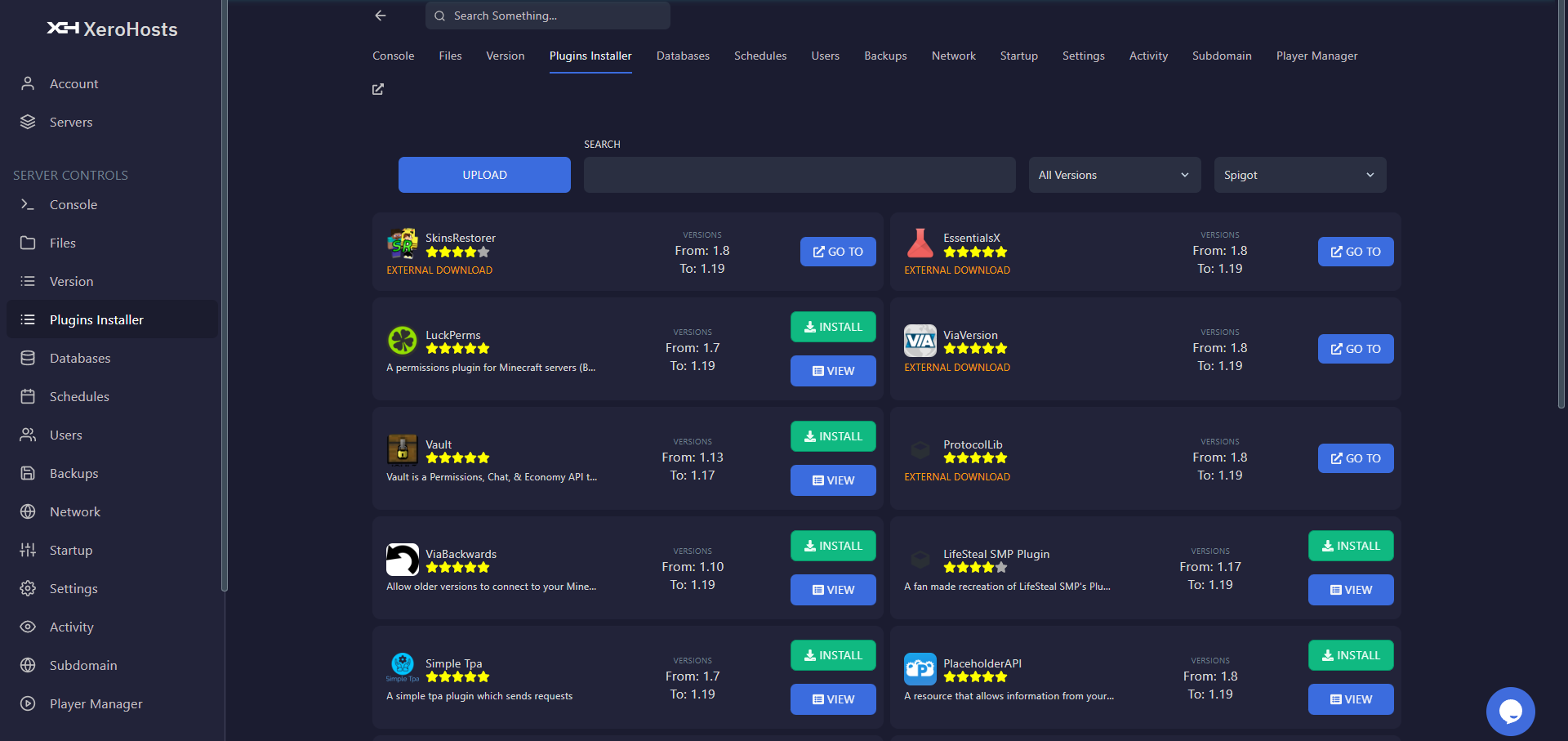Viewport: 1568px width, 741px height.
Task: Click the Player Manager play icon in sidebar
Action: click(x=28, y=703)
